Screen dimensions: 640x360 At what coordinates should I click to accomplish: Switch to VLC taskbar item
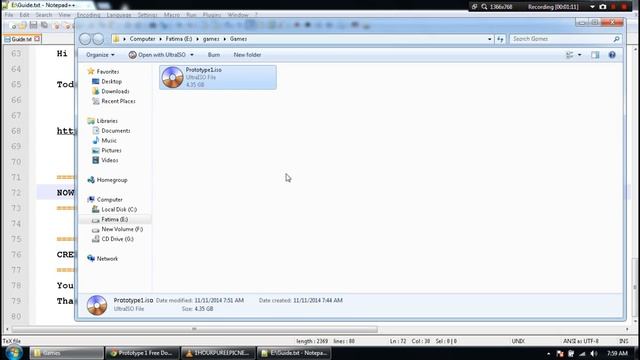pyautogui.click(x=218, y=353)
